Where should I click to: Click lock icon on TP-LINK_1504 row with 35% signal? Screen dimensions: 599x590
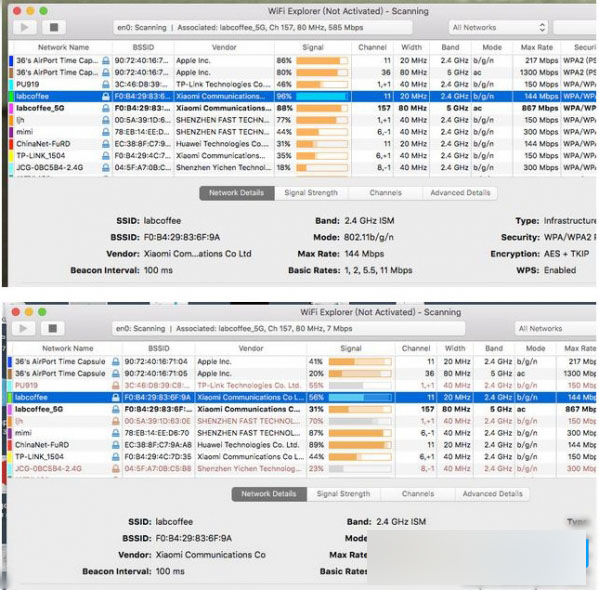[x=106, y=156]
